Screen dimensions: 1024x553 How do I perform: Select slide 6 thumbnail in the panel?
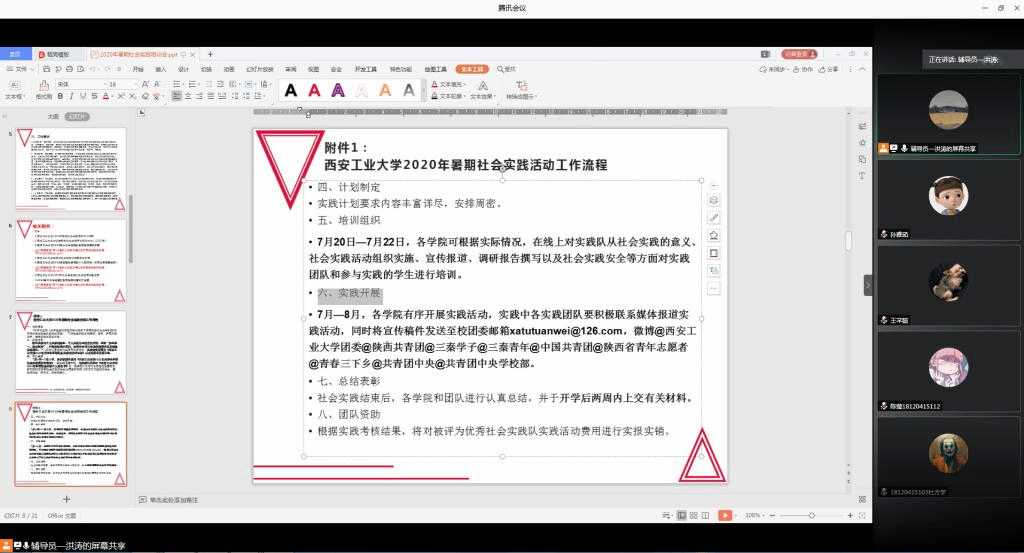tap(84, 261)
